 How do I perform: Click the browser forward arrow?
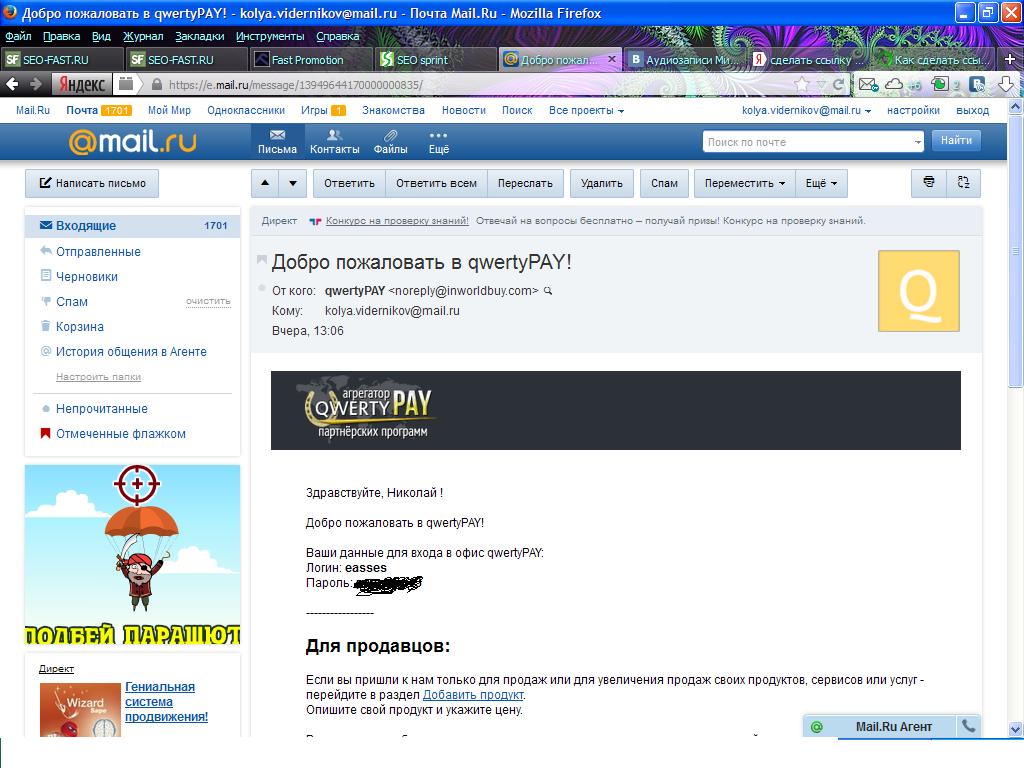35,84
